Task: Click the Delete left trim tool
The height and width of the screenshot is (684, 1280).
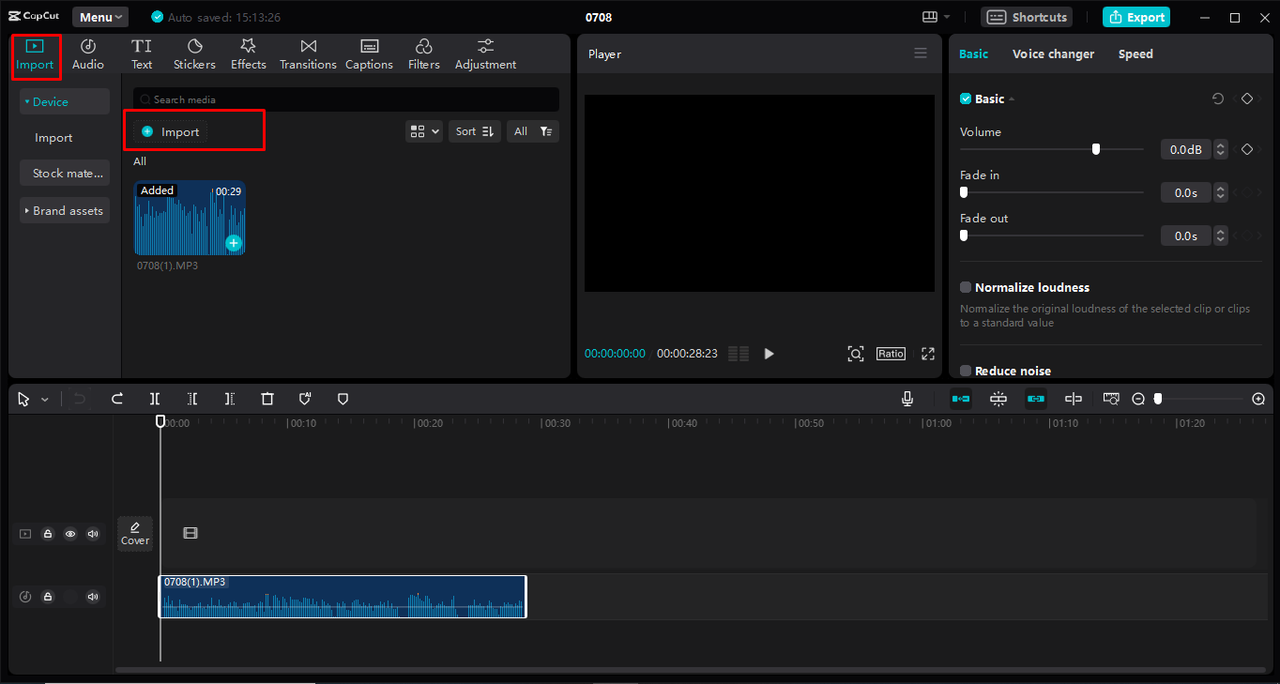Action: [x=192, y=399]
